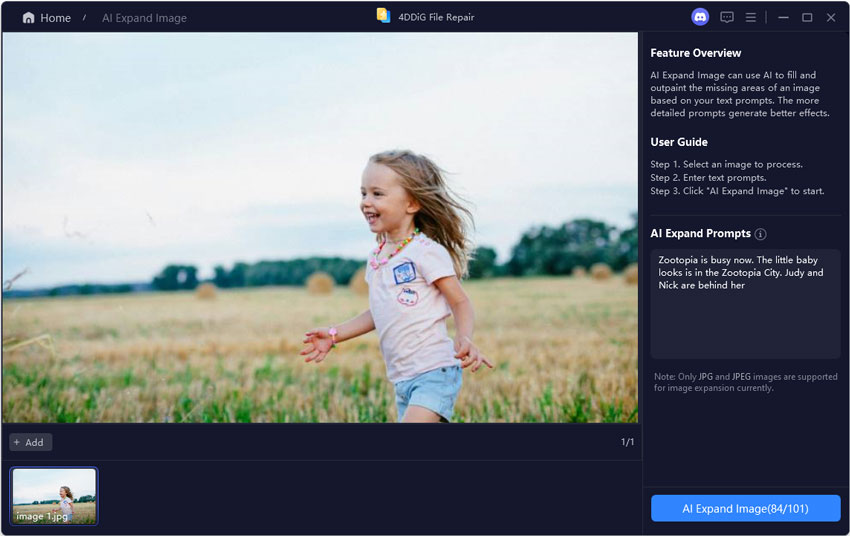Click the note about JPG and JPEG support
This screenshot has width=850, height=536.
[x=745, y=382]
